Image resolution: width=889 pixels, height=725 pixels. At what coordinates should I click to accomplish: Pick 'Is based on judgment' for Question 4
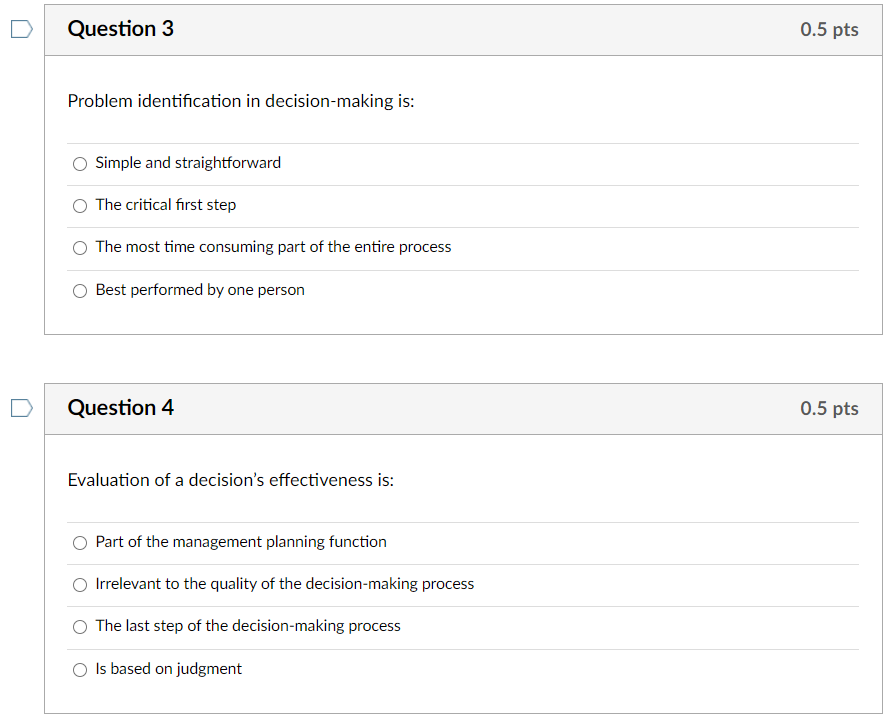[x=79, y=669]
